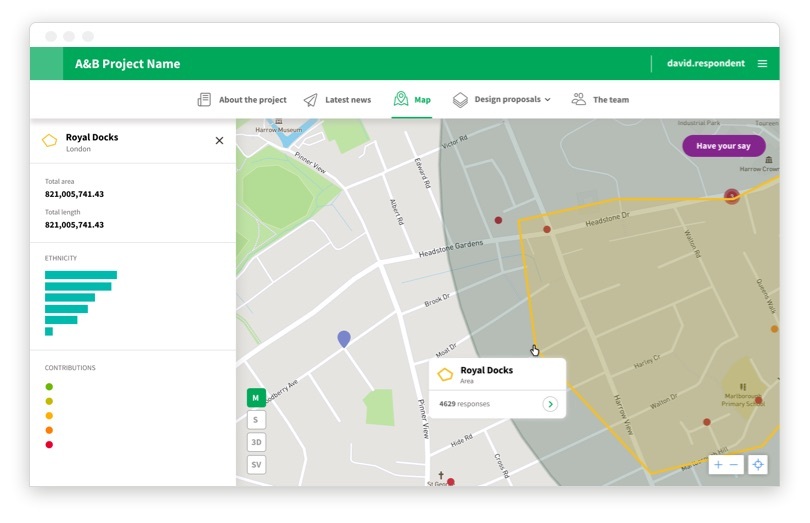Click the shortest ethnicity bar
Image resolution: width=810 pixels, height=523 pixels.
click(x=49, y=331)
